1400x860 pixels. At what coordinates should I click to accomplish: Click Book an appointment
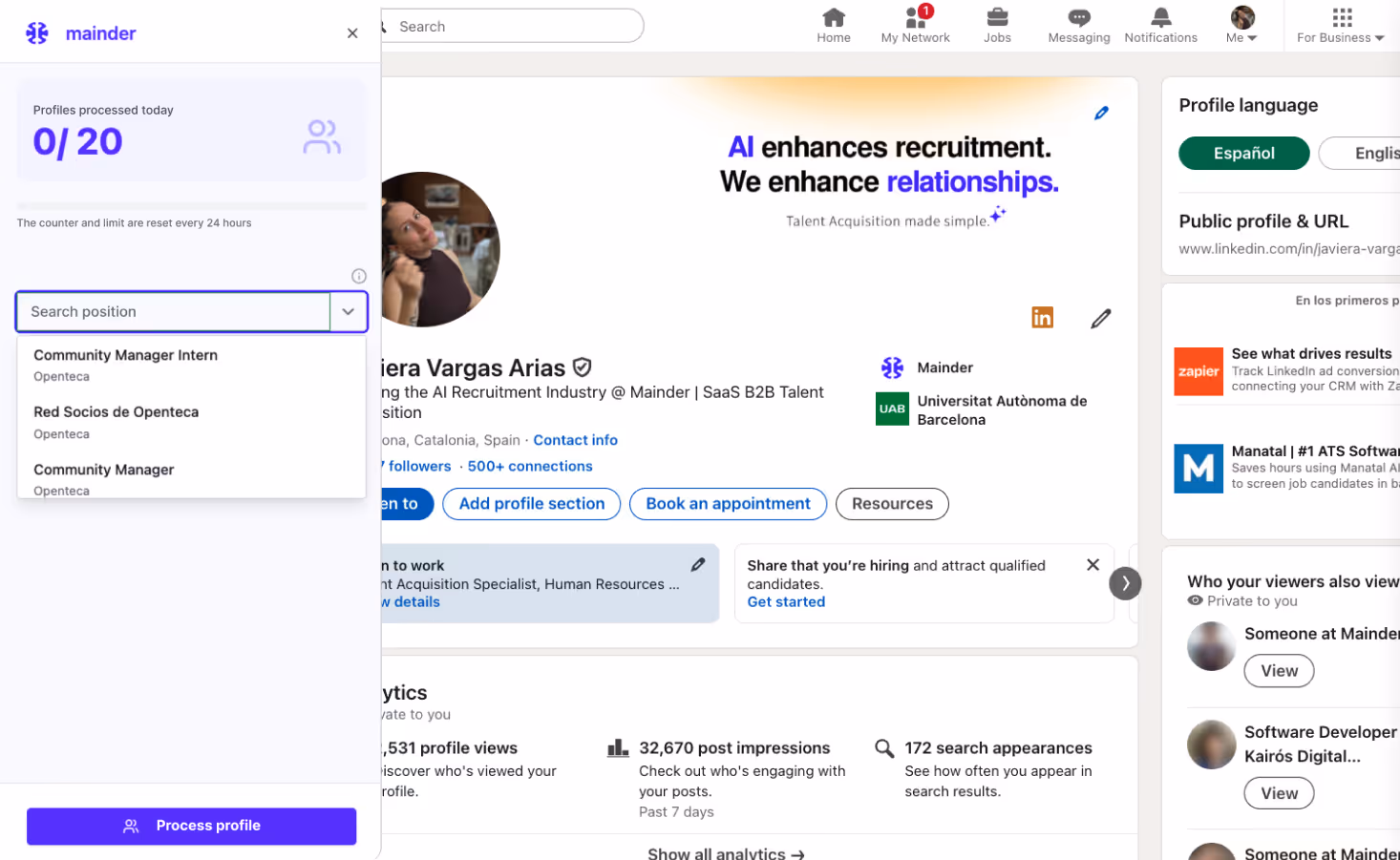coord(728,504)
